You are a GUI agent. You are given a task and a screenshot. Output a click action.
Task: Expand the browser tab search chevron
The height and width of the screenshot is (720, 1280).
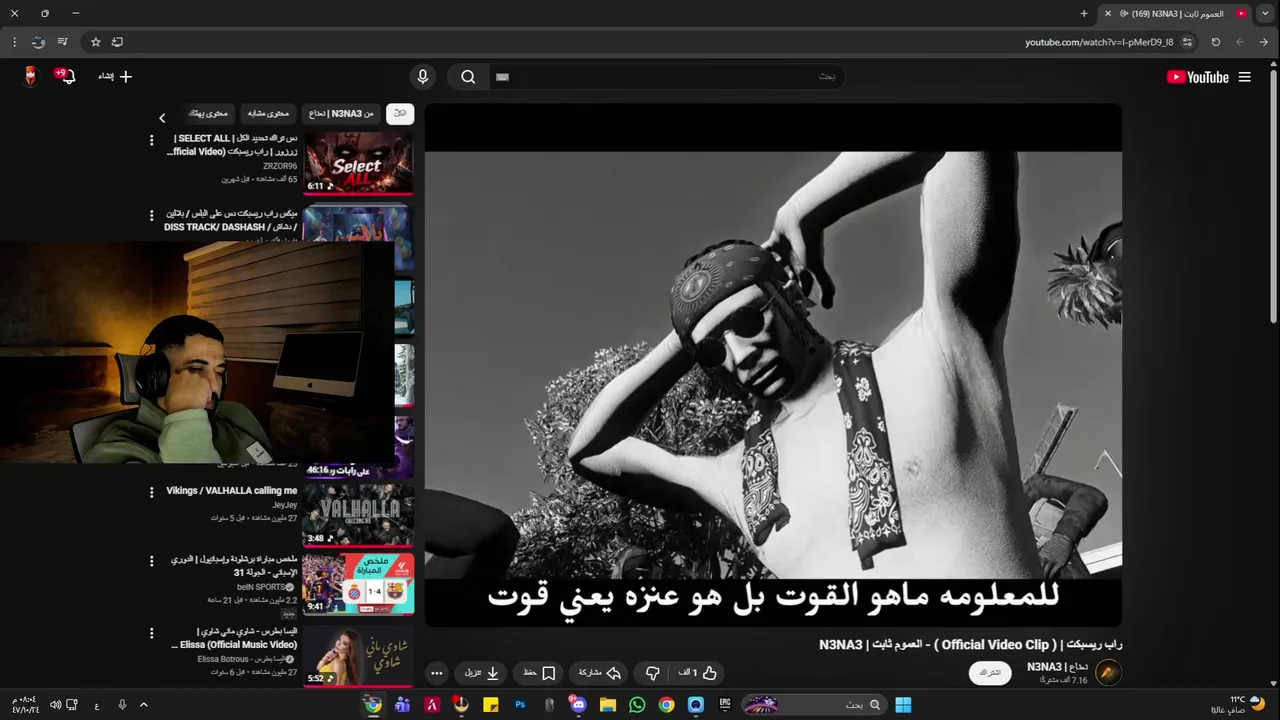tap(1265, 14)
